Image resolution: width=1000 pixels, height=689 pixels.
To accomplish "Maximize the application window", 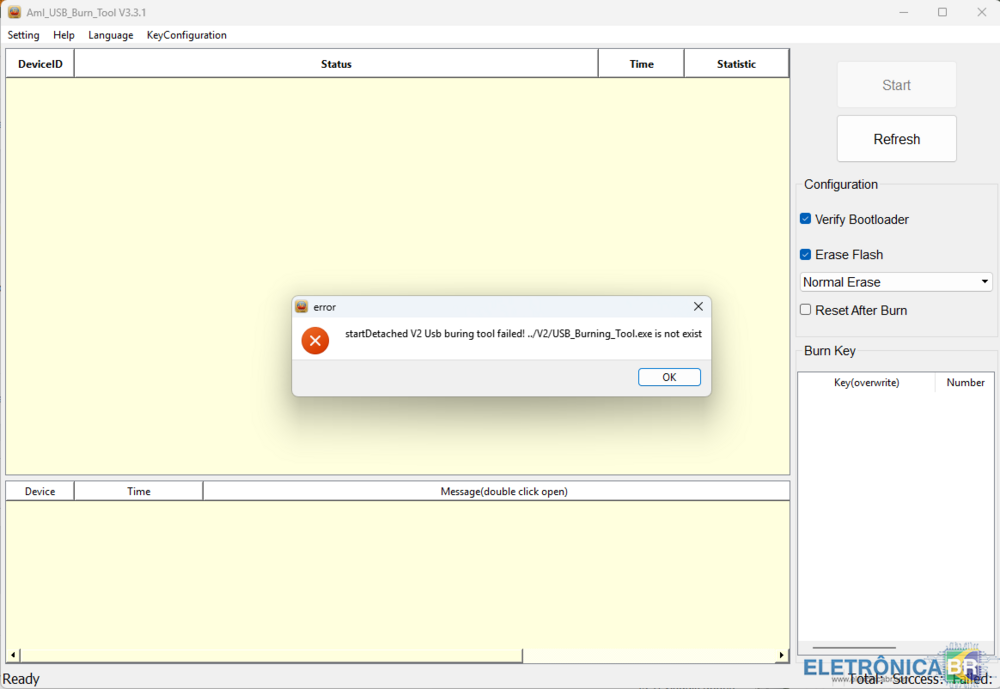I will [942, 12].
